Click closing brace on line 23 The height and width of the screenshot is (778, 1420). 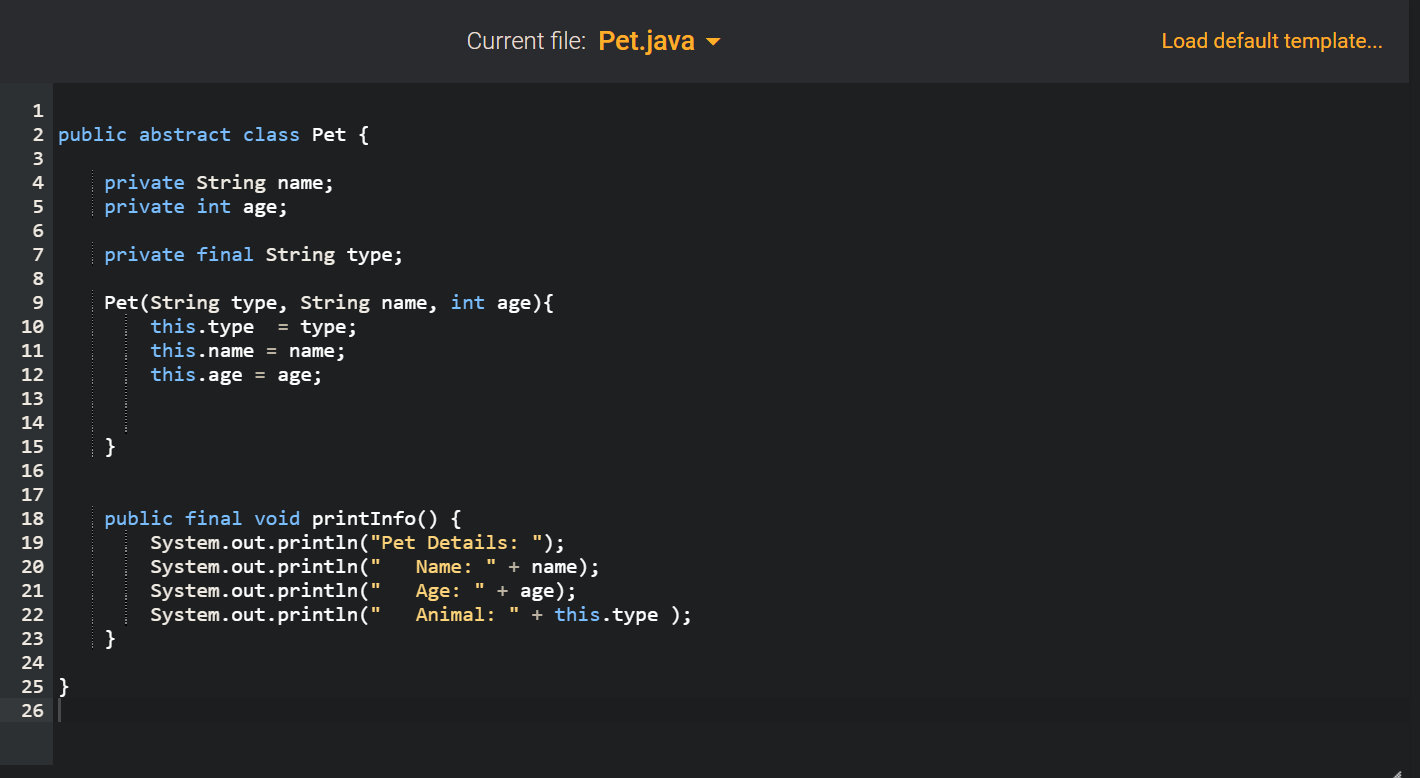tap(110, 638)
